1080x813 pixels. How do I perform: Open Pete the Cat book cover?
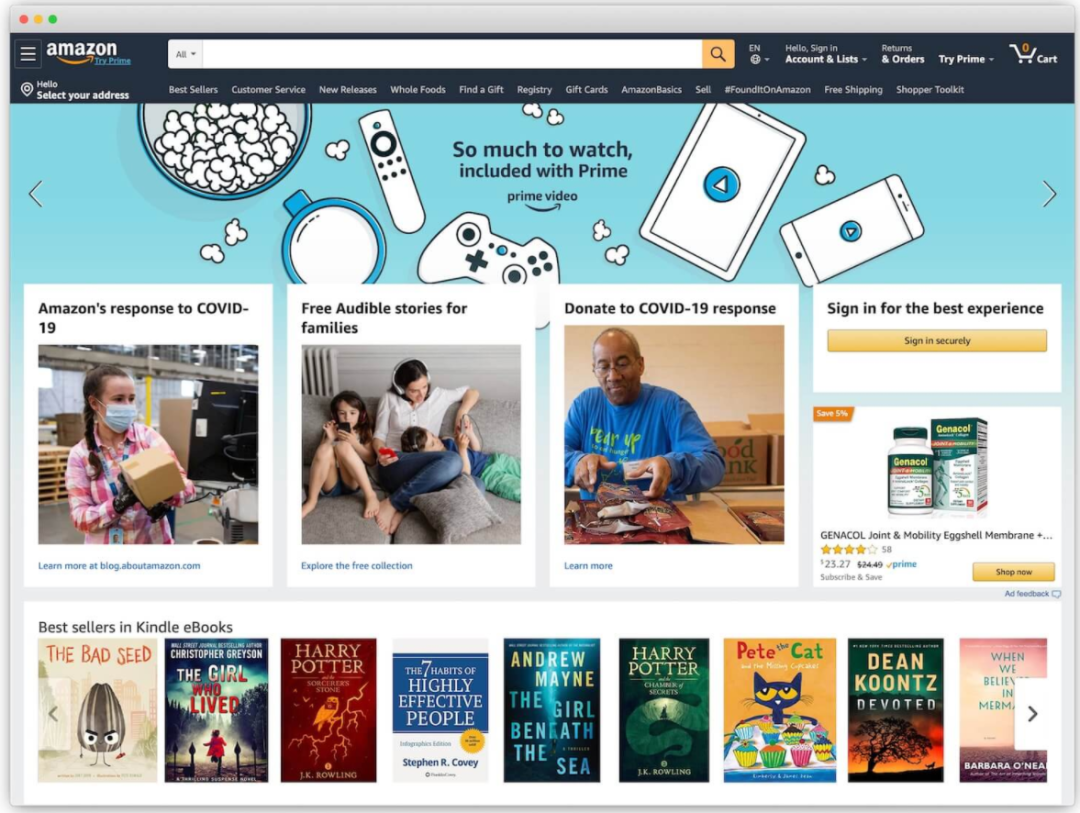(x=780, y=710)
